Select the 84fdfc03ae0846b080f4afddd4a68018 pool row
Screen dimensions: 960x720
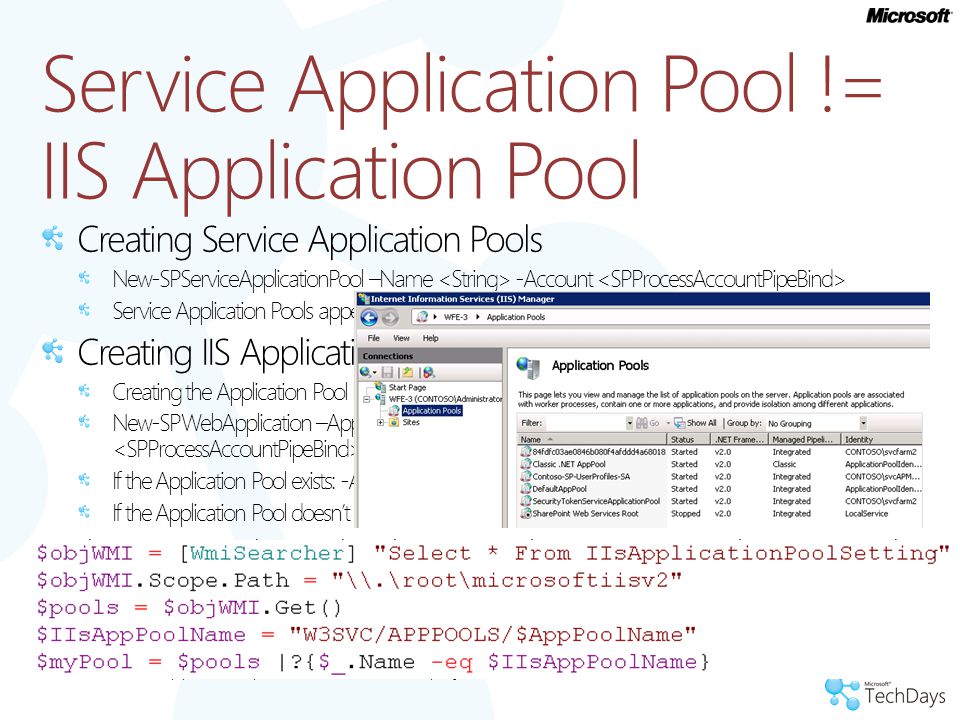720,452
